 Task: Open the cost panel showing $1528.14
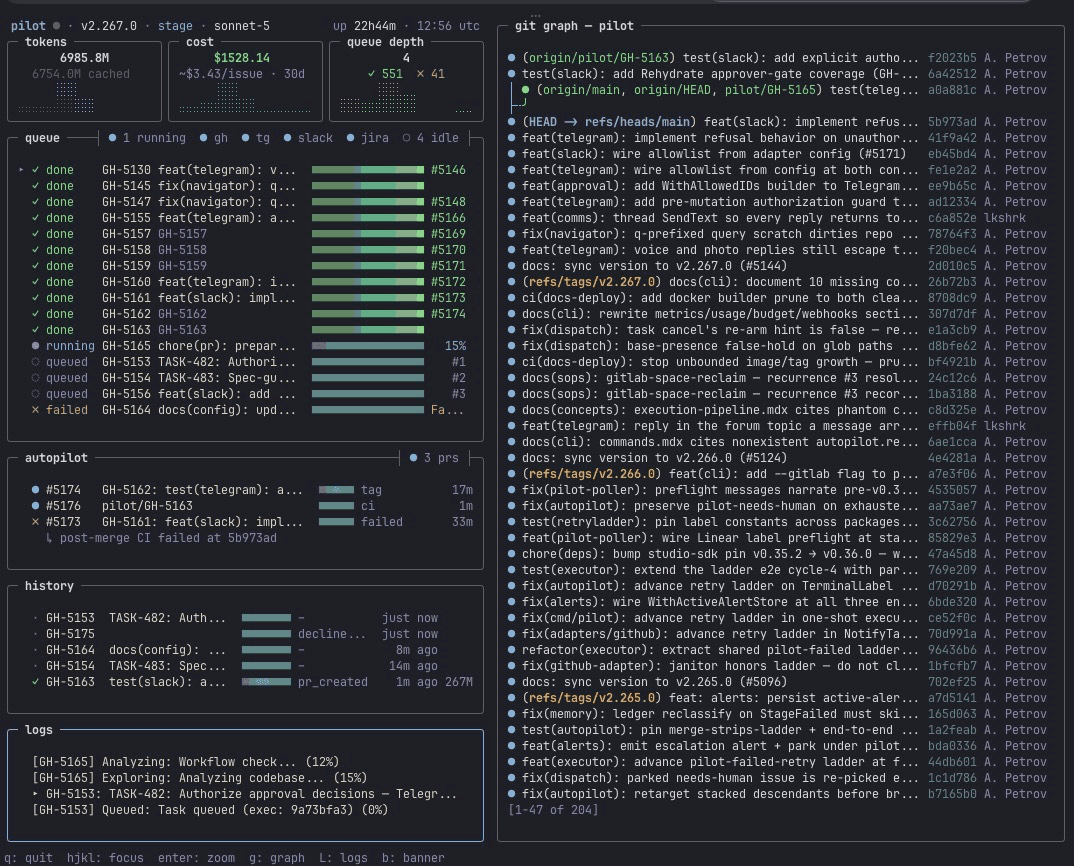245,81
